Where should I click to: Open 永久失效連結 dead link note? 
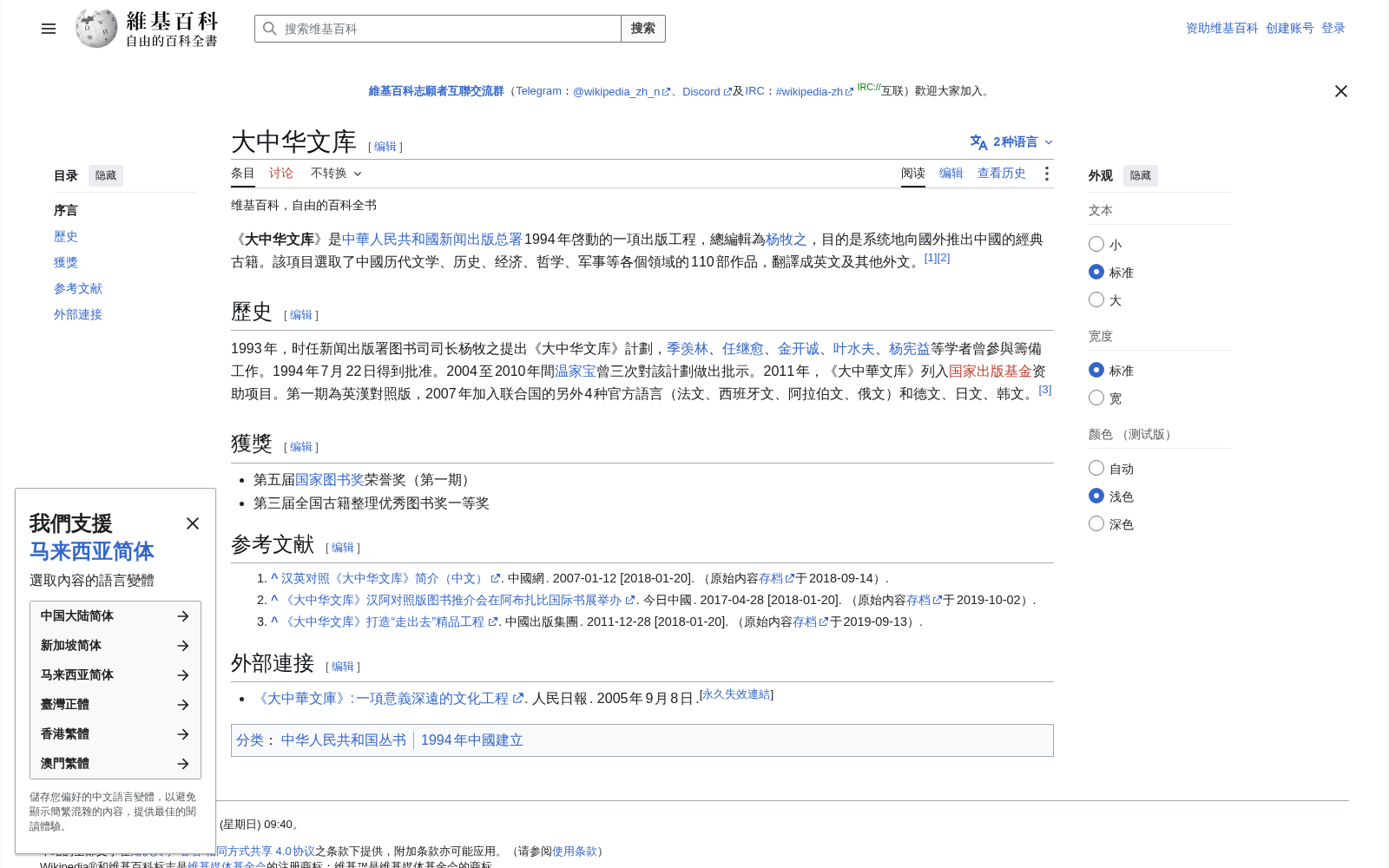tap(736, 694)
